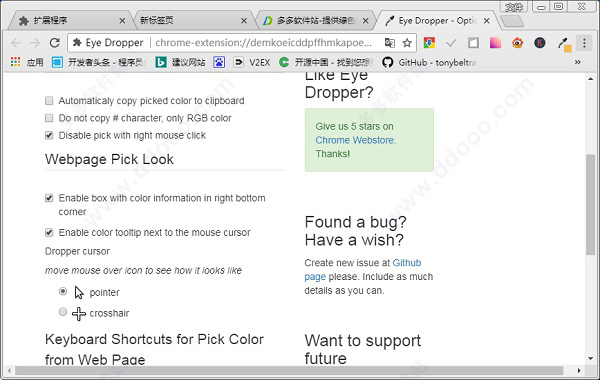Click the gray square extension icon

pos(473,42)
